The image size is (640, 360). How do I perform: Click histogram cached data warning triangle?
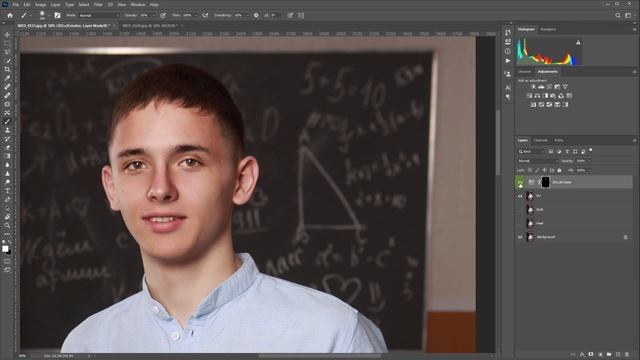pos(578,42)
